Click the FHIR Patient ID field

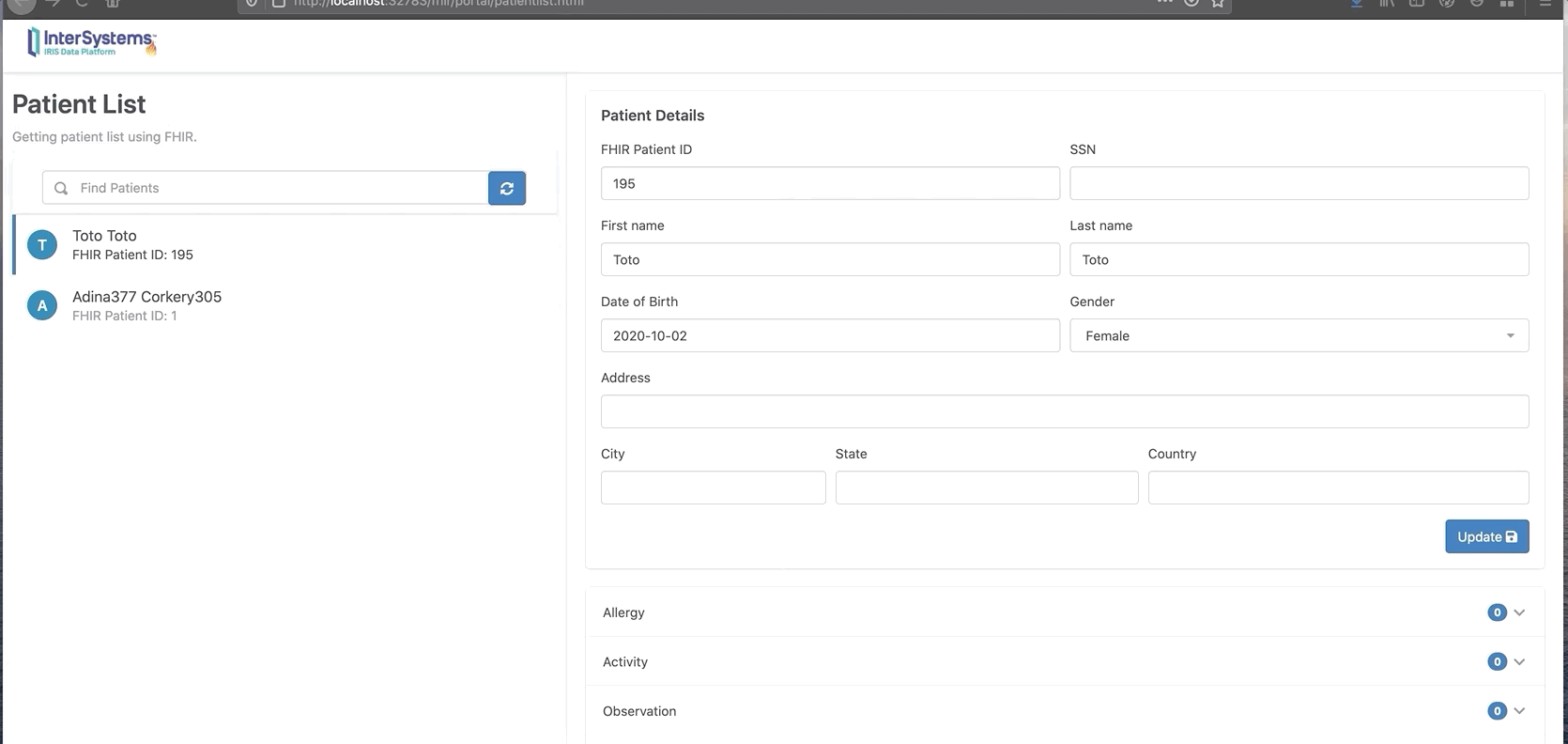point(830,183)
